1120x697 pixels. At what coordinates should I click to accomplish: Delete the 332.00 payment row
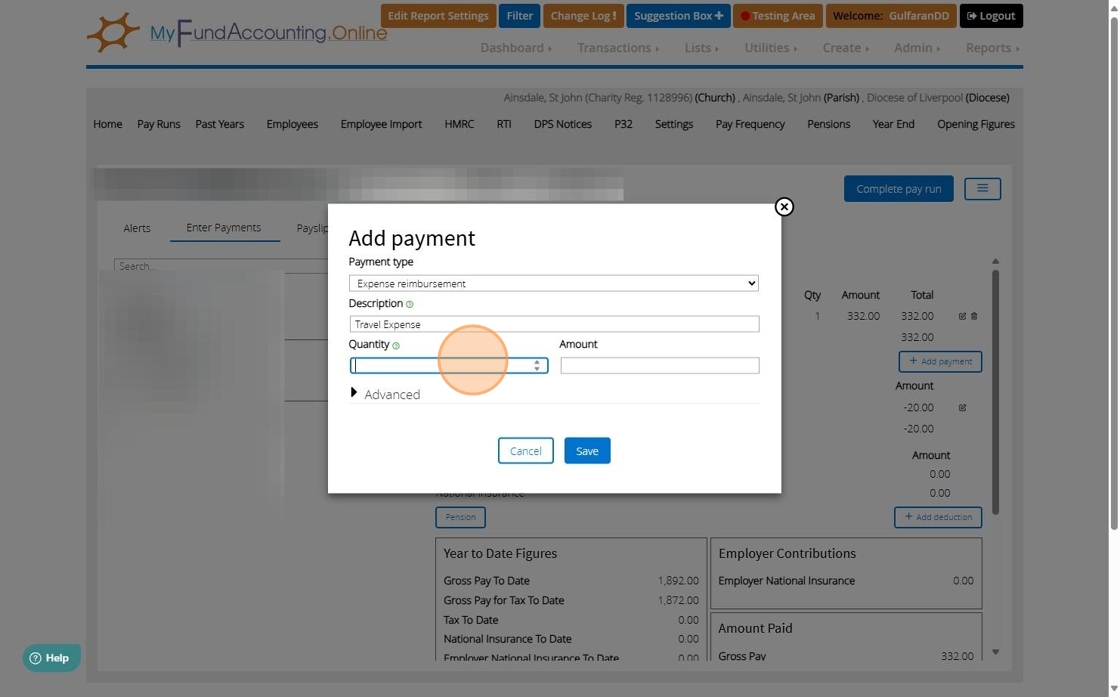(x=974, y=316)
